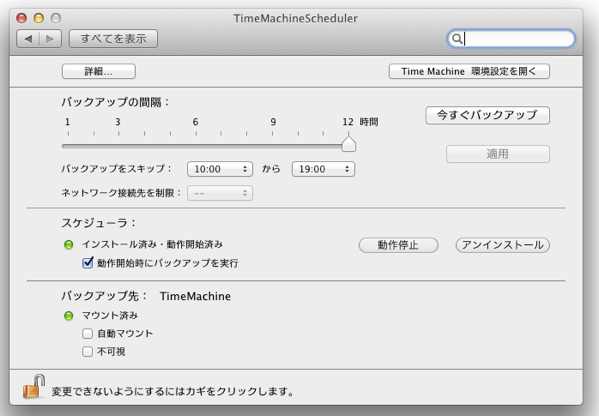599x416 pixels.
Task: Click green status light beside マウント済み
Action: click(68, 316)
